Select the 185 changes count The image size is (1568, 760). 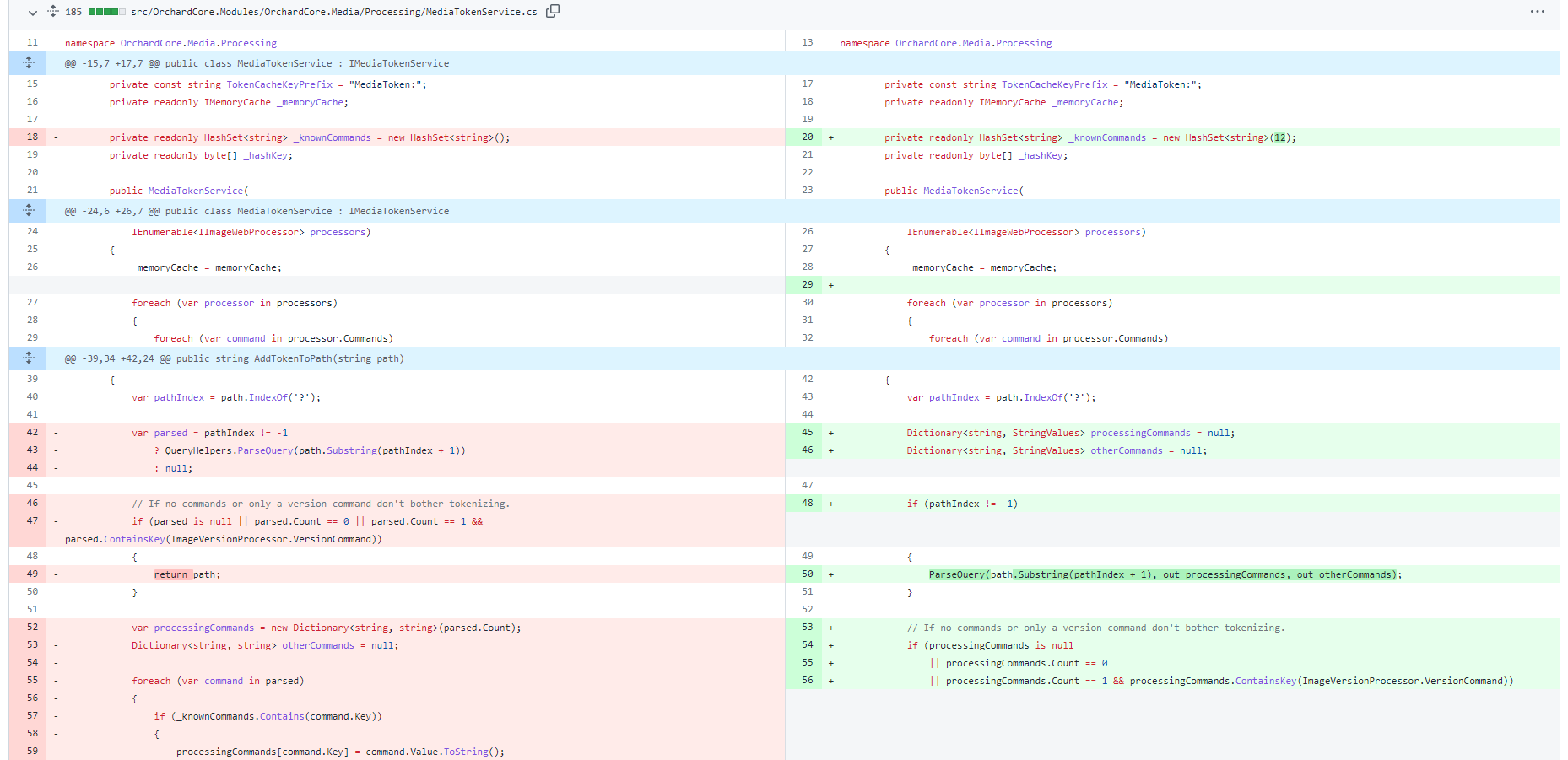[x=73, y=12]
